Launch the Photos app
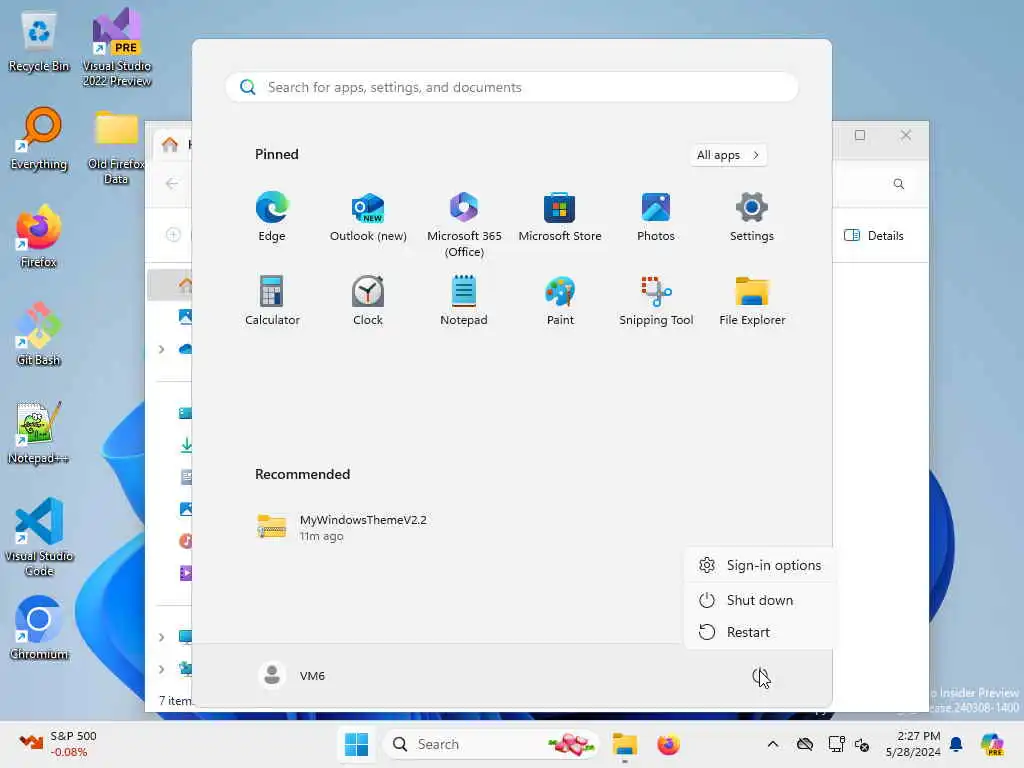Screen dimensions: 1024x768 656,217
